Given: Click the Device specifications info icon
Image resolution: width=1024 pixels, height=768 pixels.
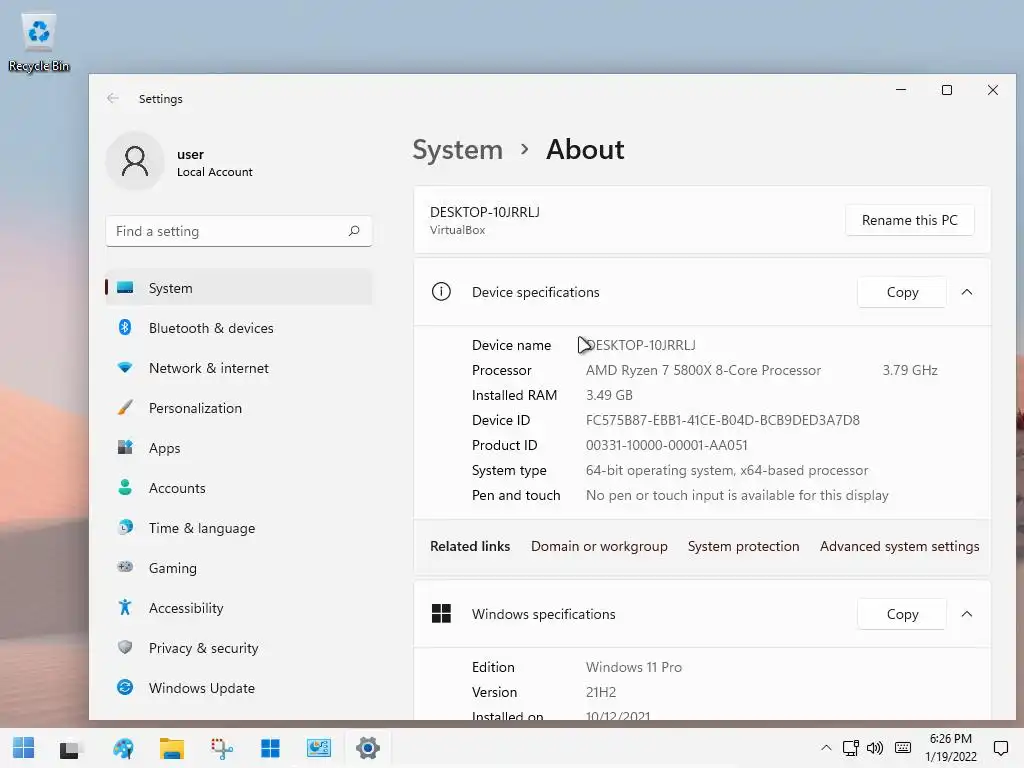Looking at the screenshot, I should click(441, 292).
